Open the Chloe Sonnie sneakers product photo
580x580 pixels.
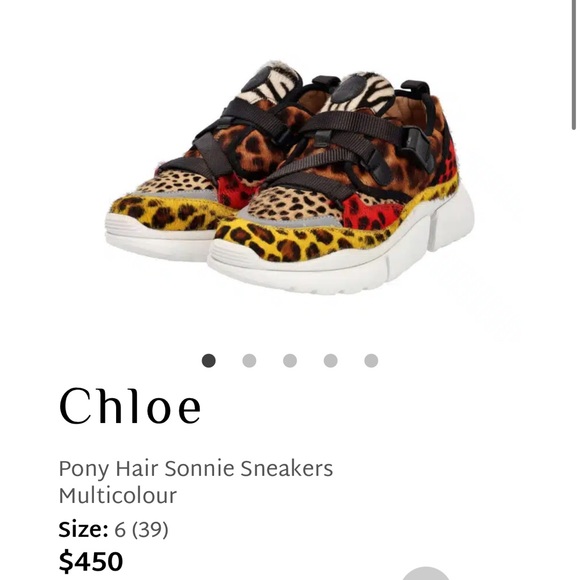click(290, 177)
